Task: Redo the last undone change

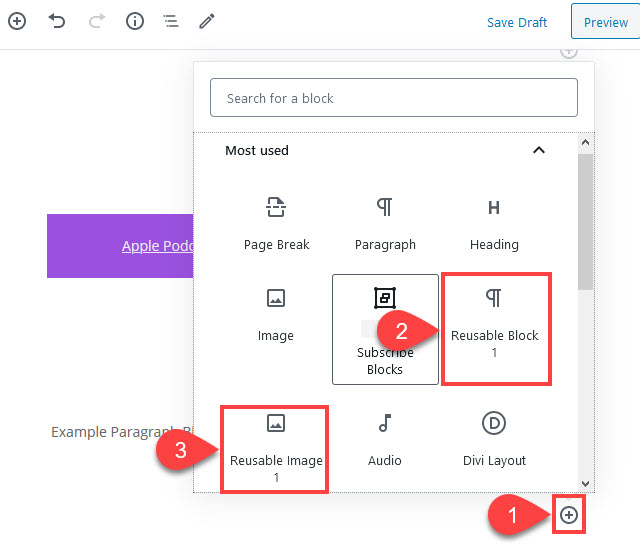Action: click(97, 21)
